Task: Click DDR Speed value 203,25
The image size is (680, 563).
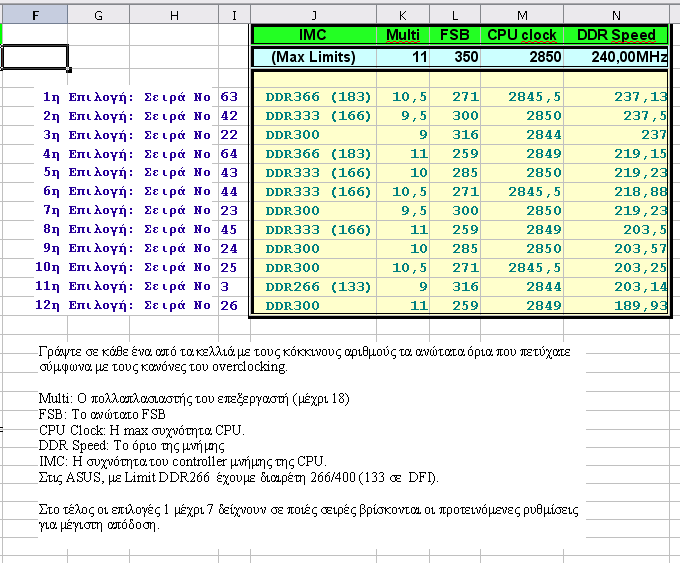Action: click(x=640, y=268)
